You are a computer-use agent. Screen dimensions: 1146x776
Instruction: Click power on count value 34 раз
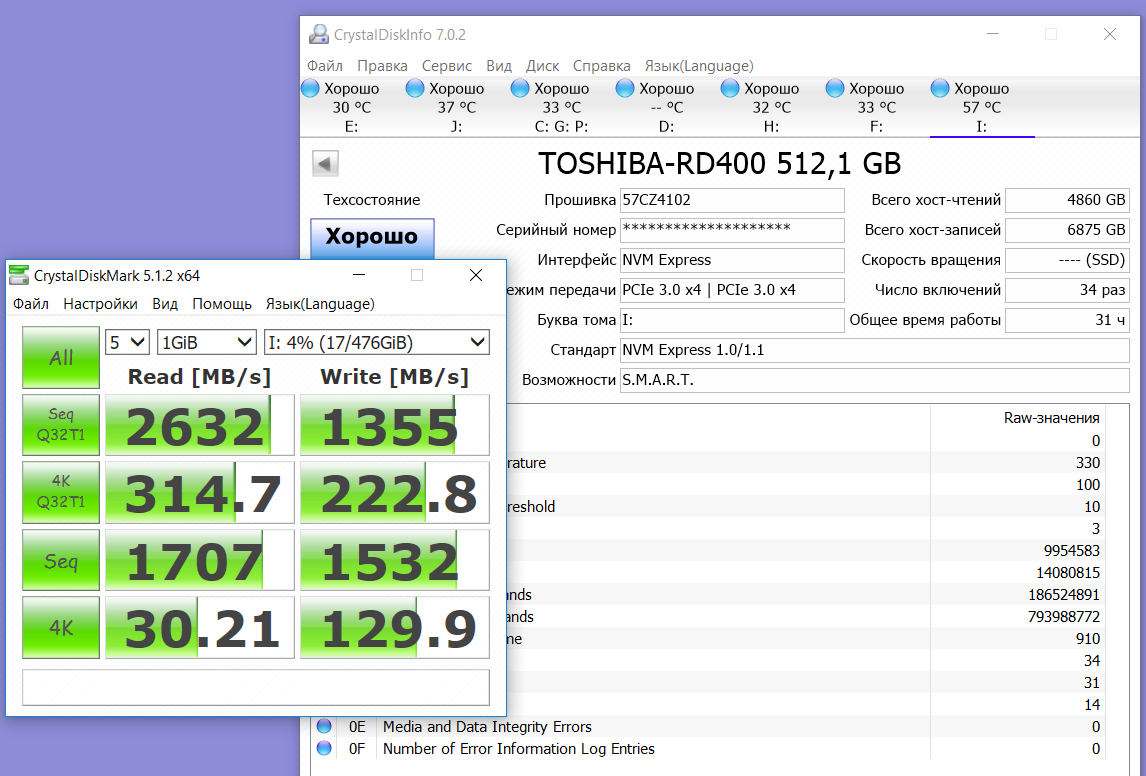[x=1067, y=290]
